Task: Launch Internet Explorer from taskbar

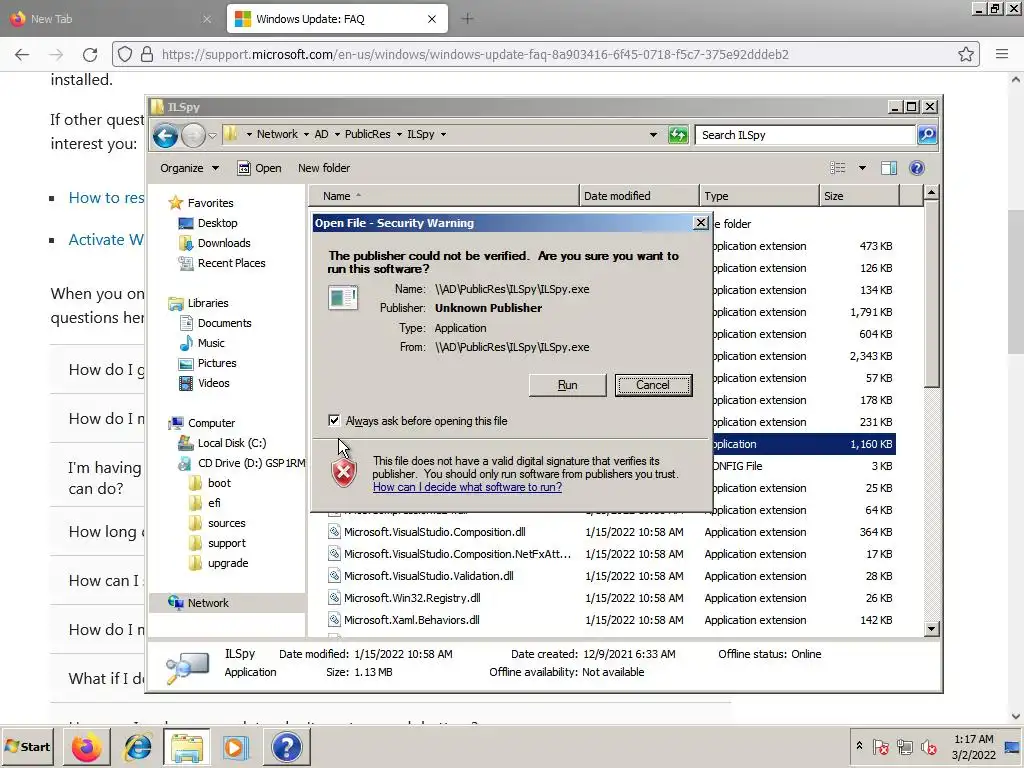Action: coord(138,747)
